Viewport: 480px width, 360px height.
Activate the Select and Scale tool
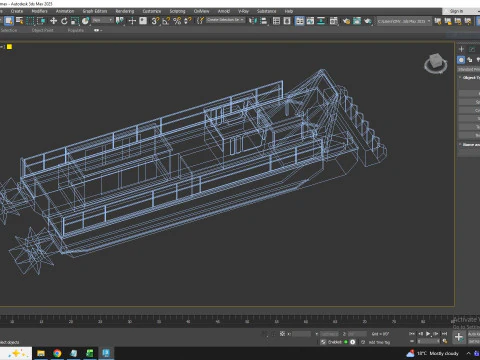(75, 21)
